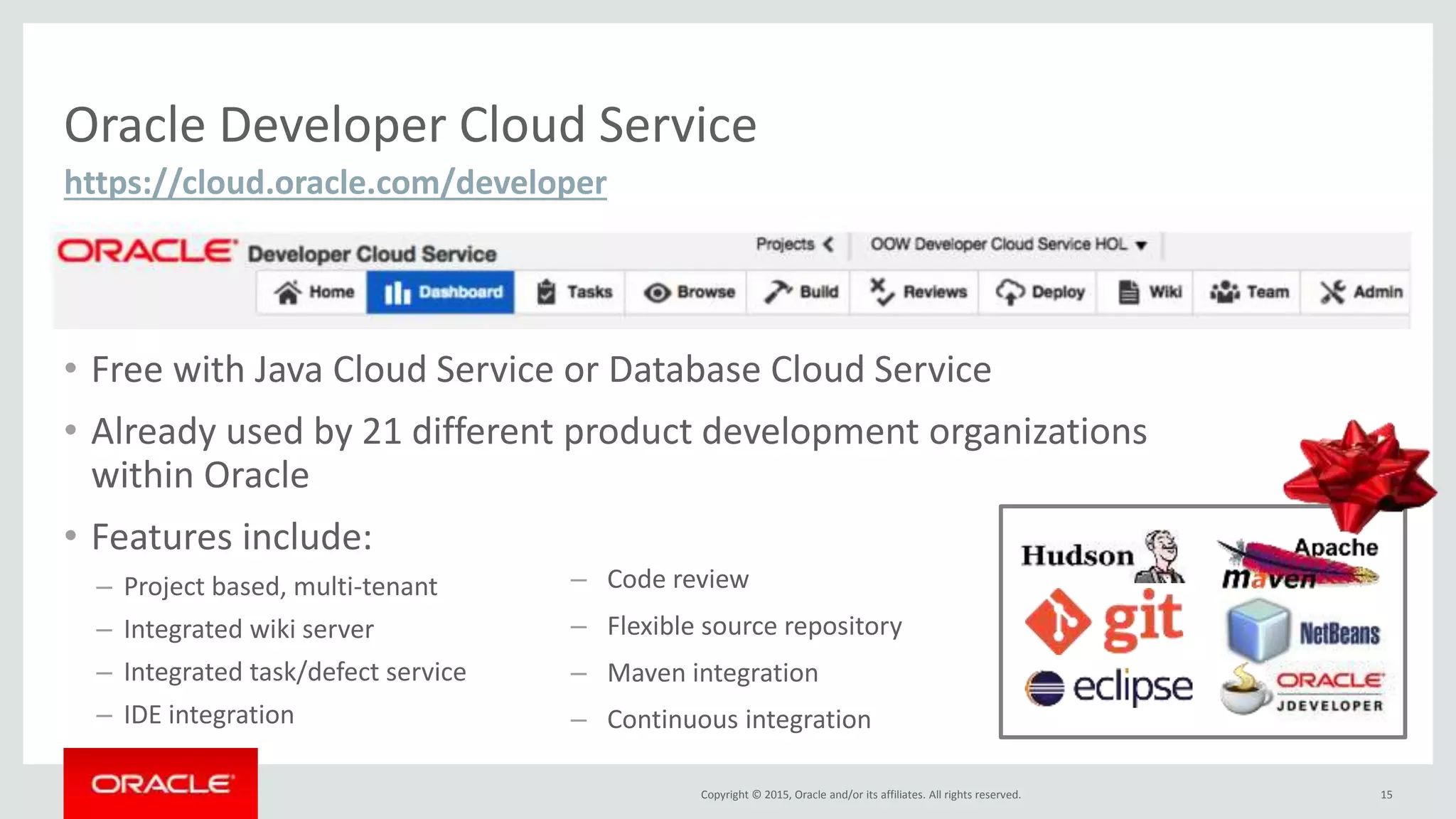The width and height of the screenshot is (1456, 819).
Task: Open the Admin tab label
Action: coord(1378,292)
